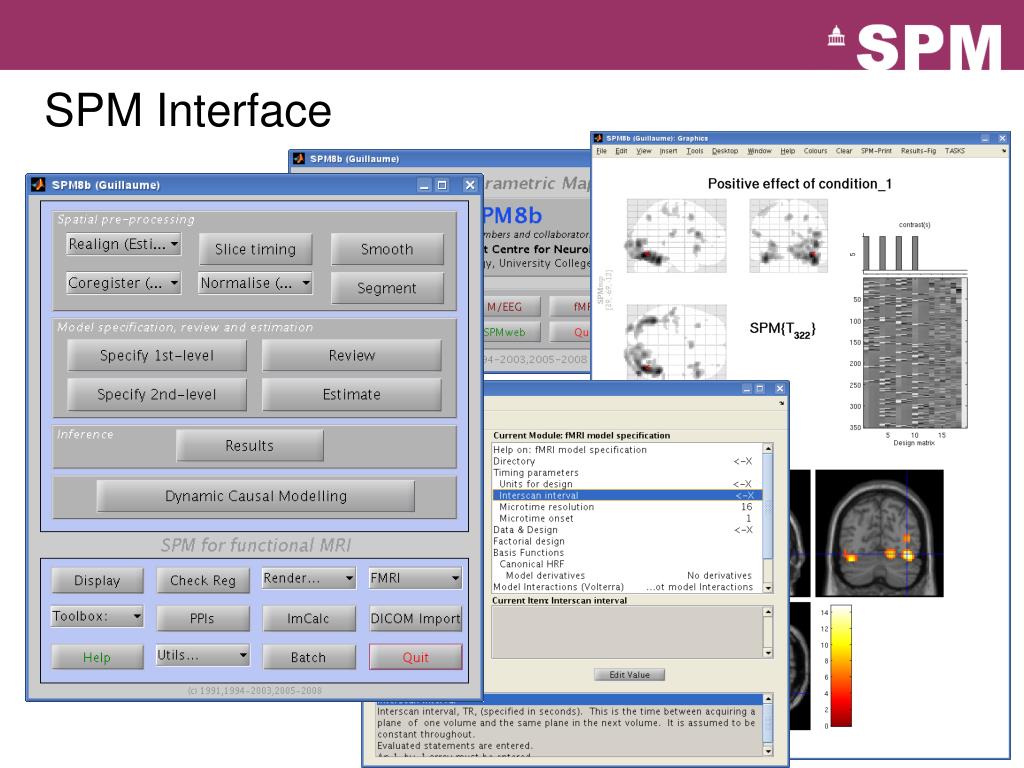Select the Directory row in module list

pyautogui.click(x=627, y=461)
